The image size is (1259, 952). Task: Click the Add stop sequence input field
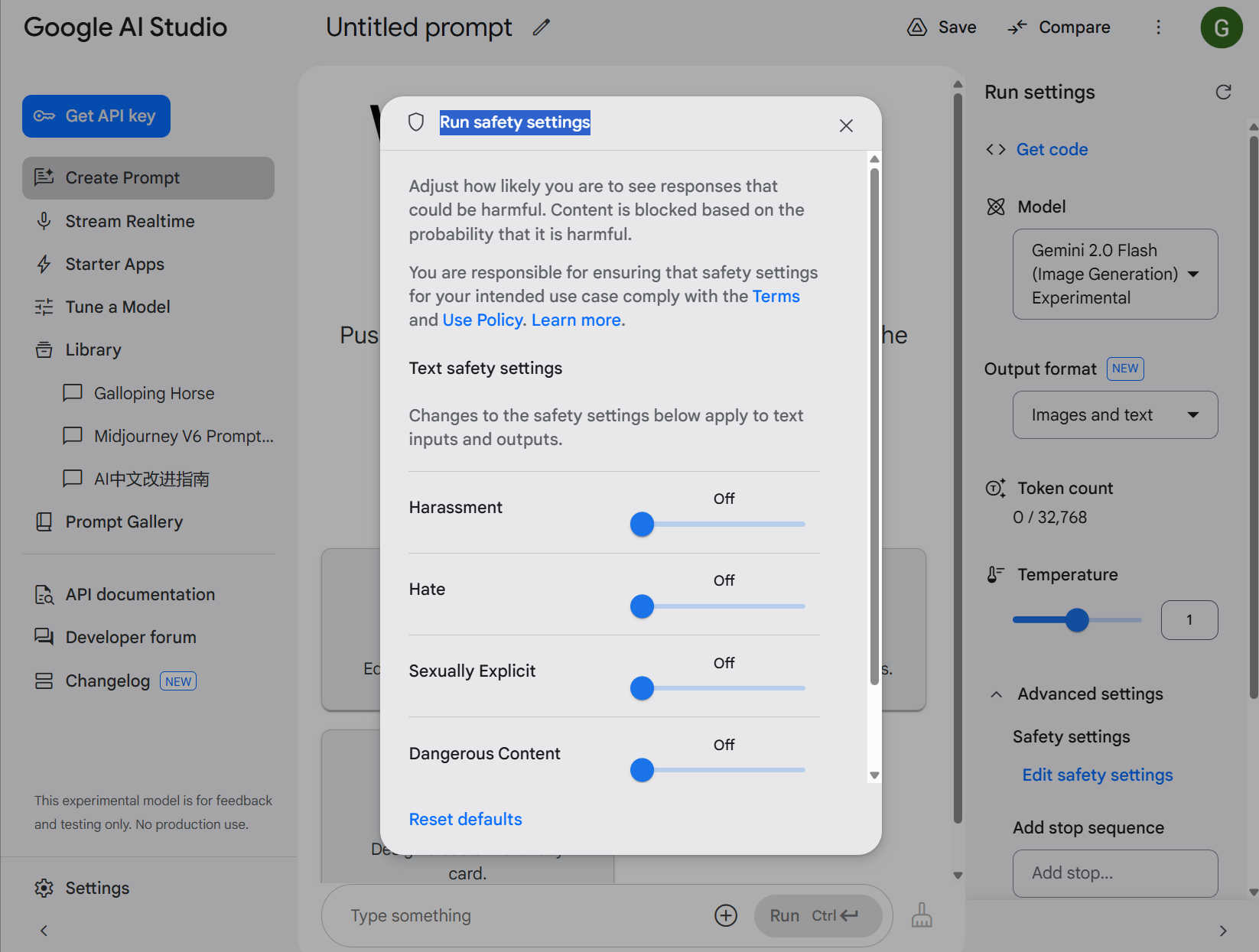pos(1114,873)
